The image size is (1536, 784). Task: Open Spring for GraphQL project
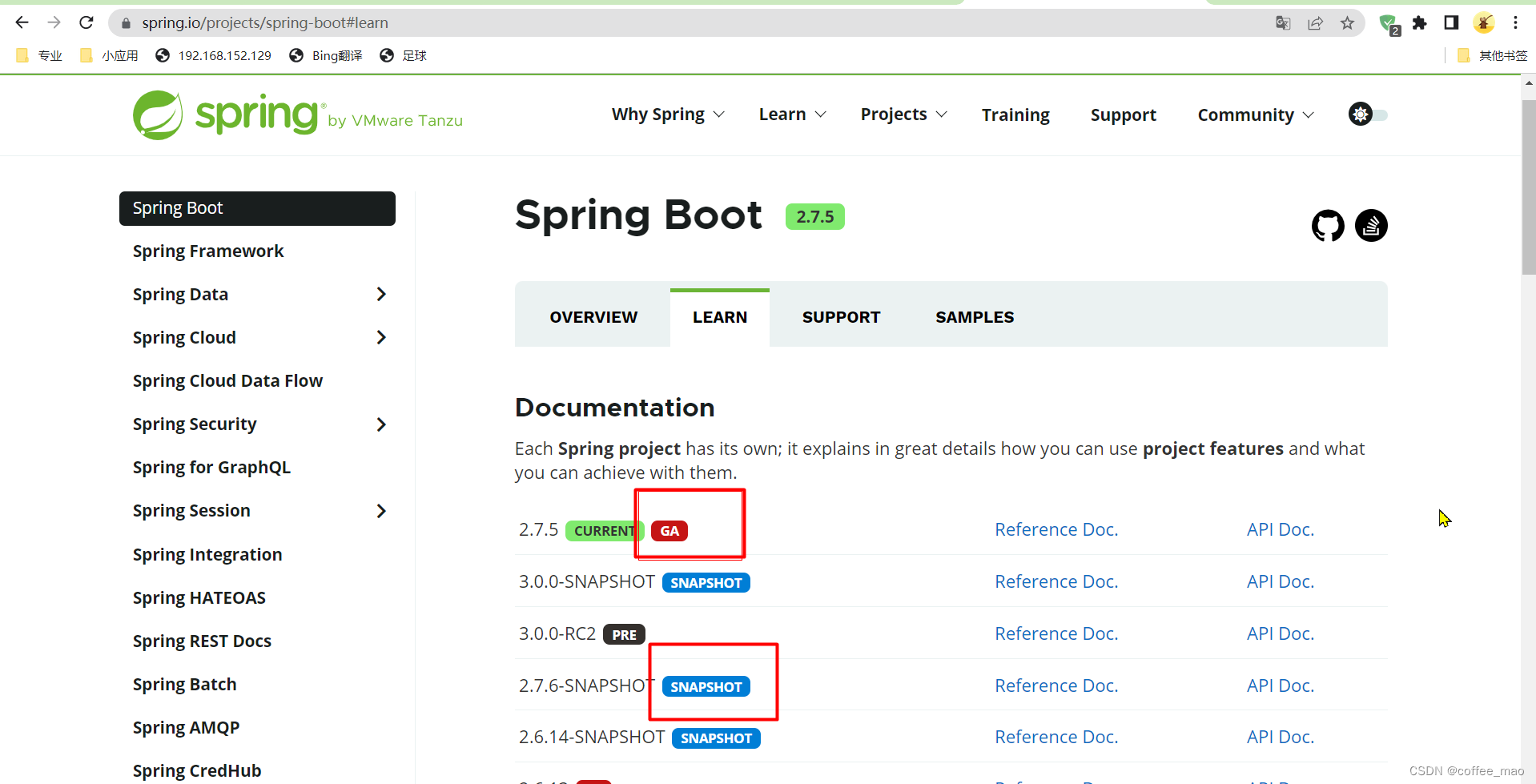pos(211,468)
